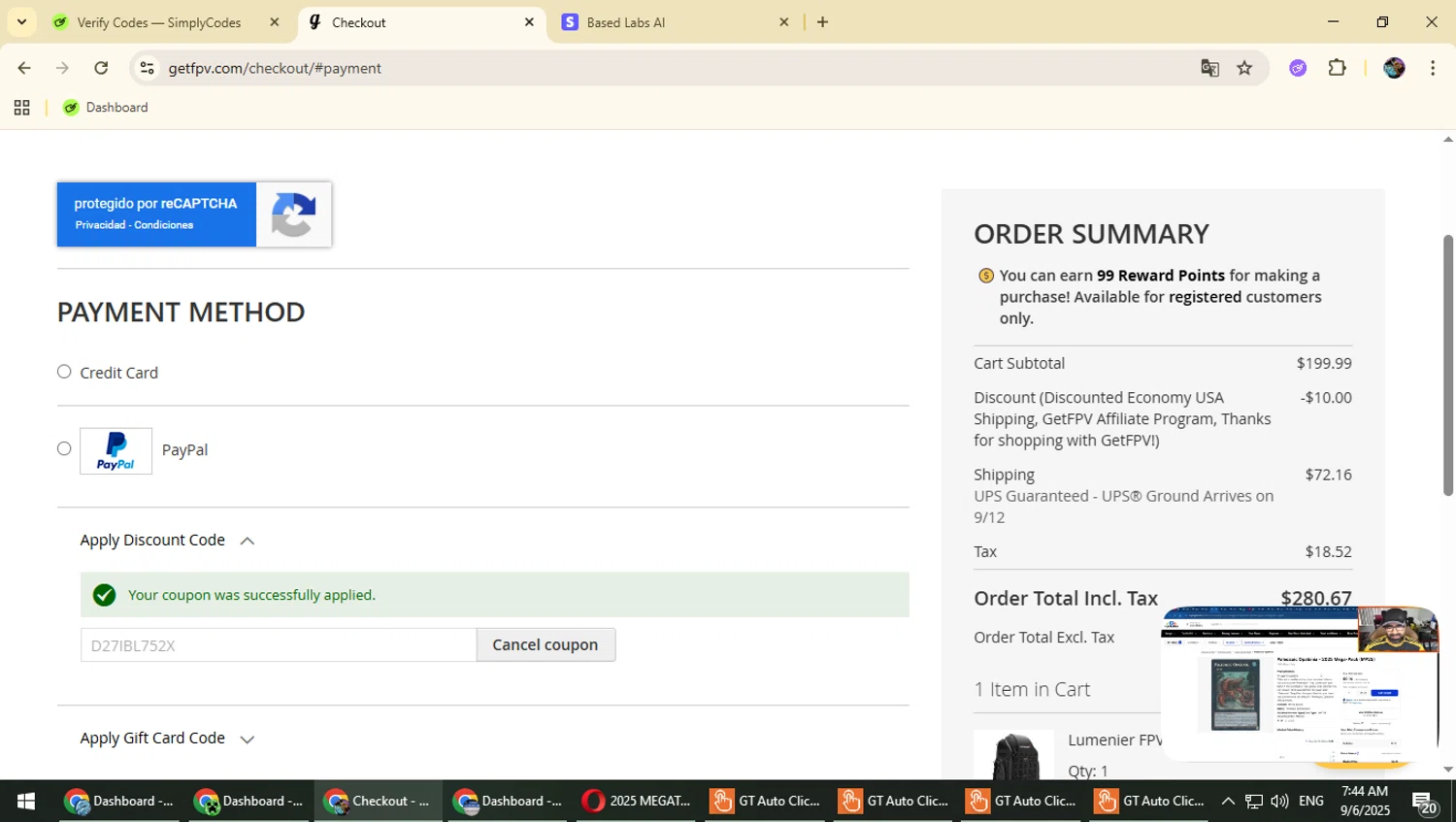This screenshot has height=822, width=1456.
Task: Click the PayPal logo image
Action: pyautogui.click(x=116, y=451)
